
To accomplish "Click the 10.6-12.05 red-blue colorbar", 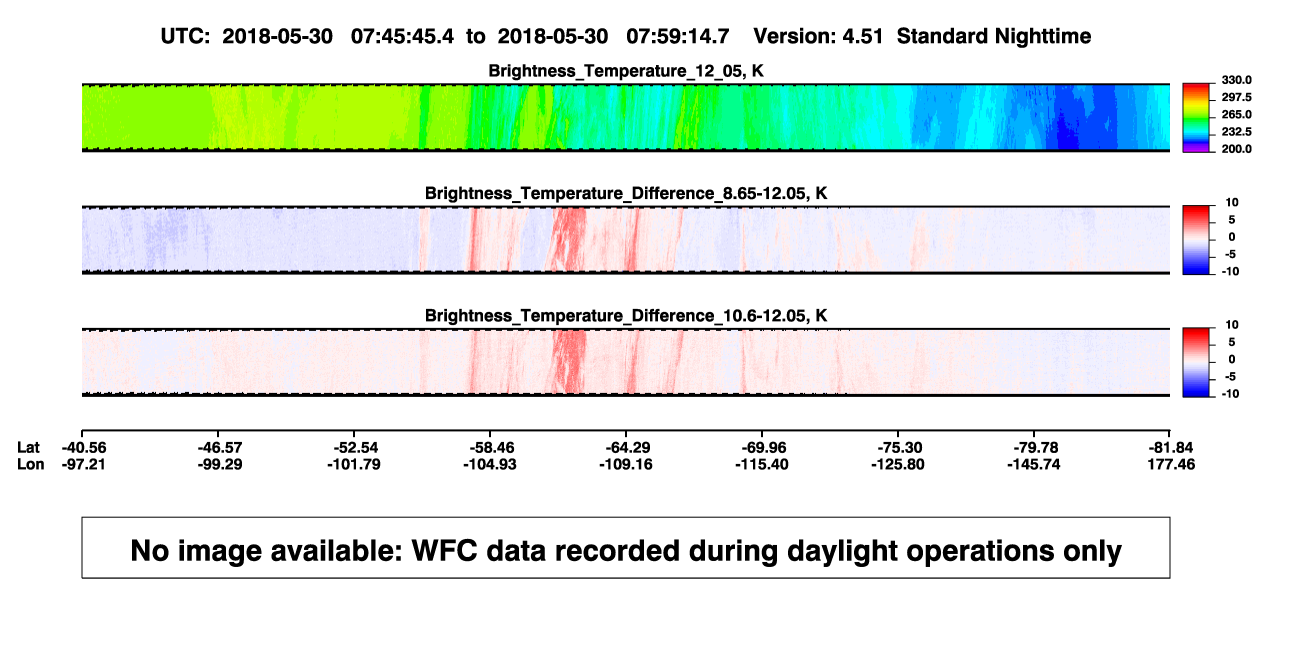I will point(1197,363).
